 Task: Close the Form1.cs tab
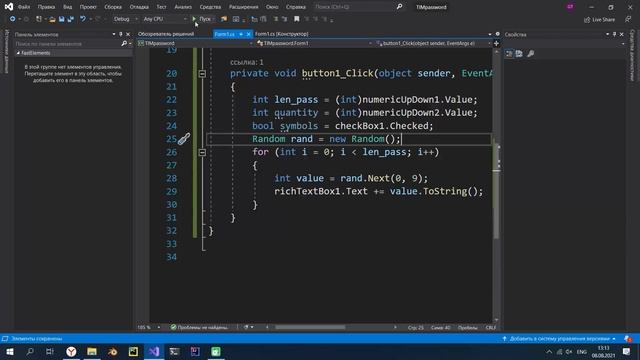(x=248, y=34)
